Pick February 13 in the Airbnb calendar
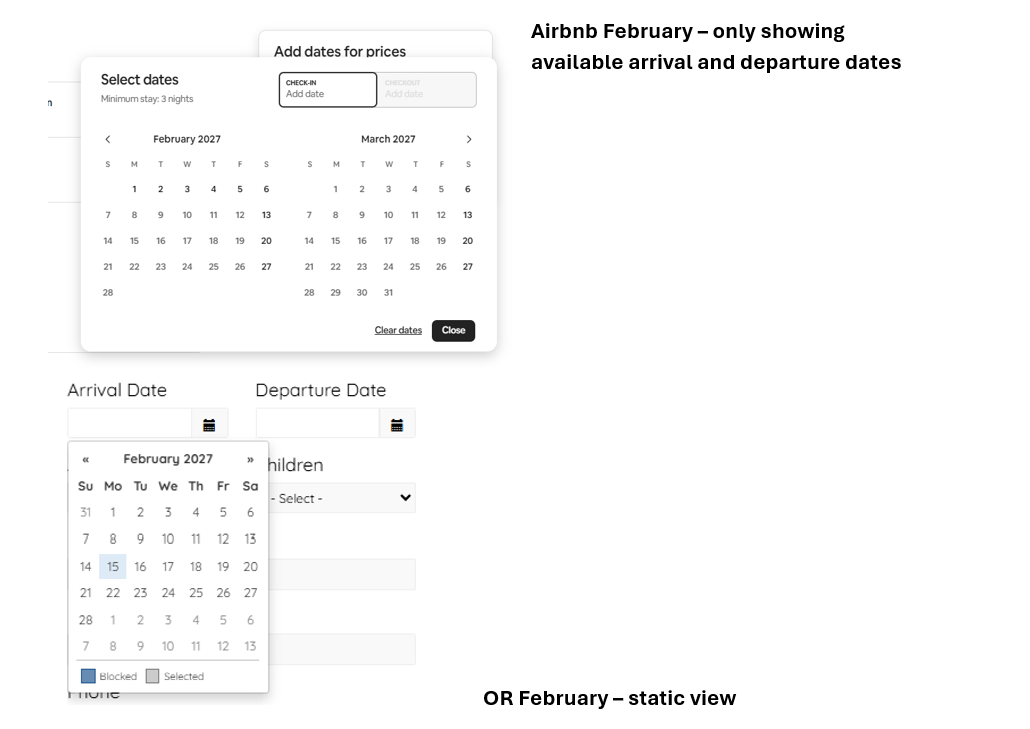Viewport: 1030px width, 729px height. pyautogui.click(x=266, y=215)
